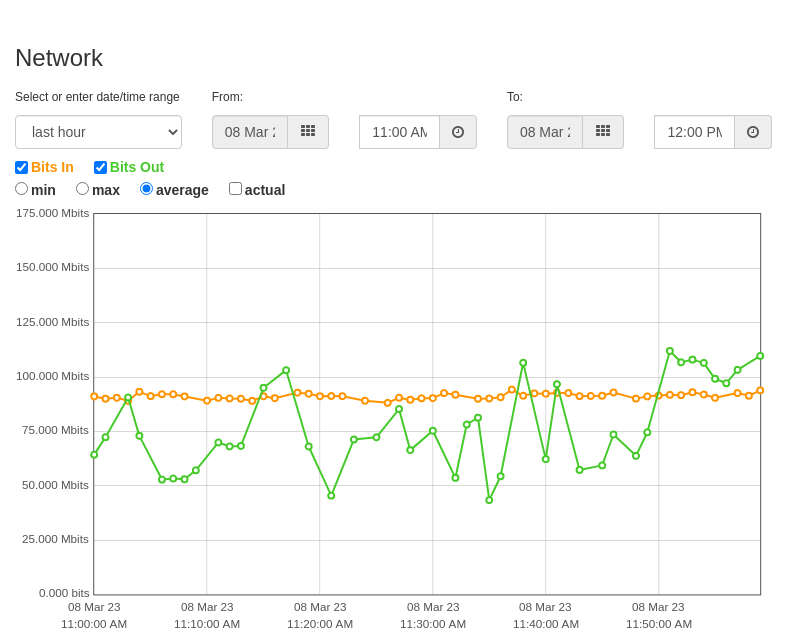
Task: Click the '11:00:00 AM' x-axis label
Action: point(94,624)
